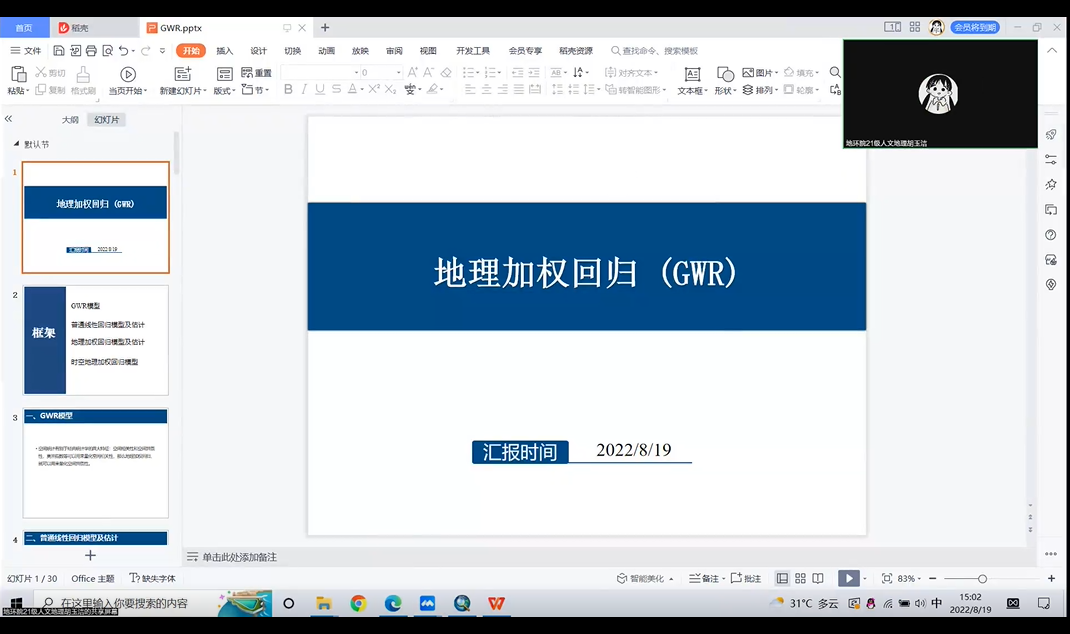Open the font size dropdown
Image resolution: width=1070 pixels, height=634 pixels.
pyautogui.click(x=398, y=73)
